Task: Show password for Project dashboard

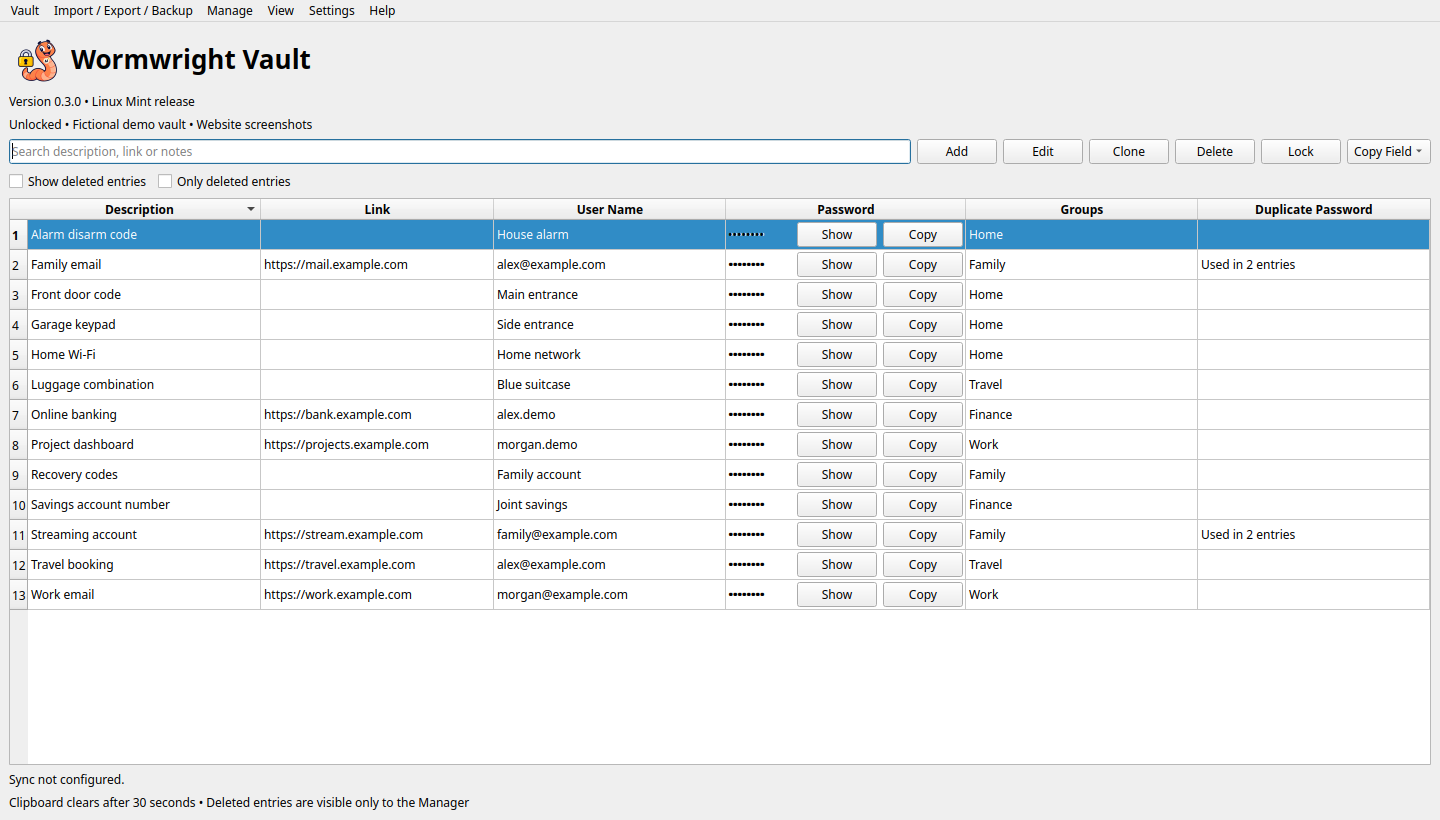Action: (x=837, y=444)
